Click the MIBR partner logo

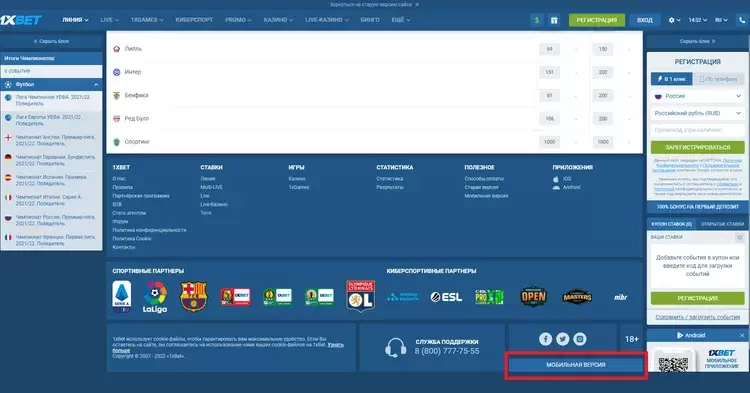tap(620, 297)
